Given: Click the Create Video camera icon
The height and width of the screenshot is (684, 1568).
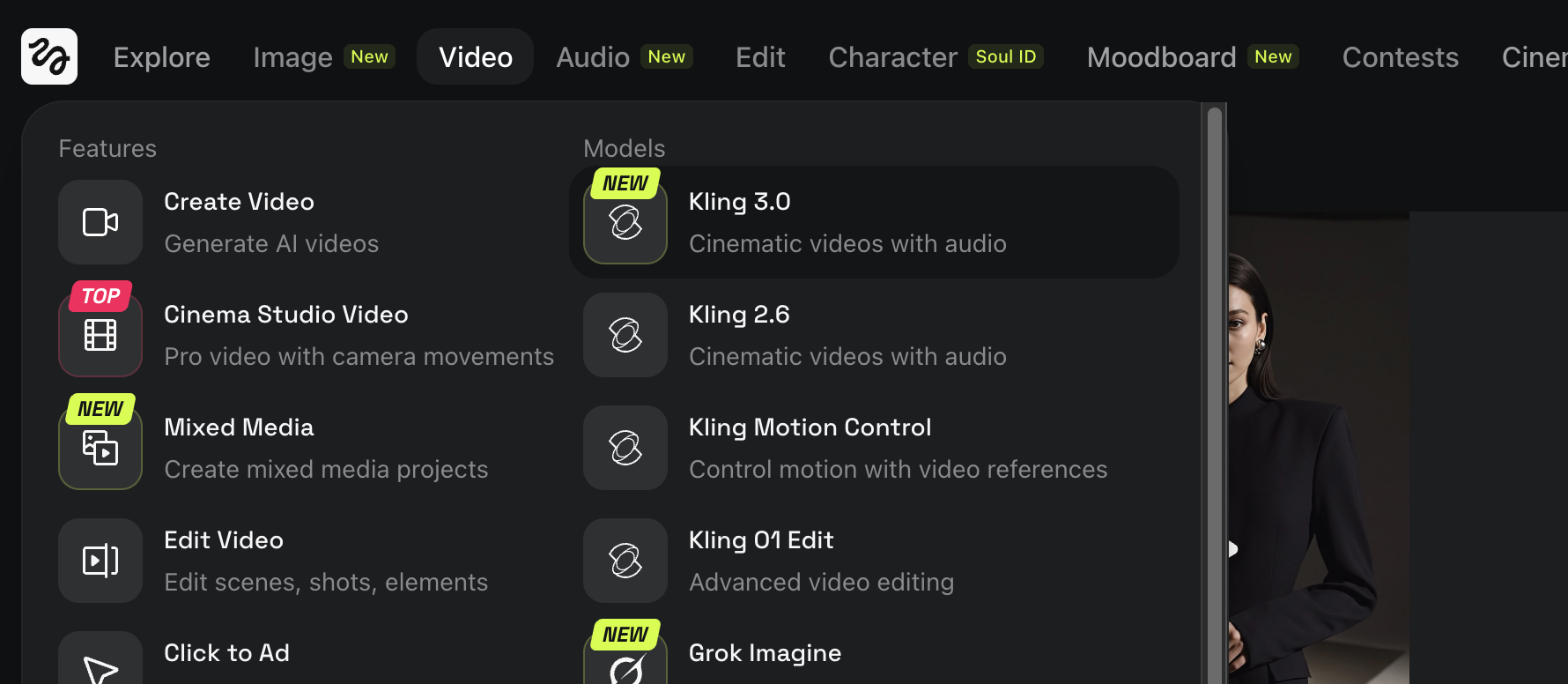Looking at the screenshot, I should point(100,222).
